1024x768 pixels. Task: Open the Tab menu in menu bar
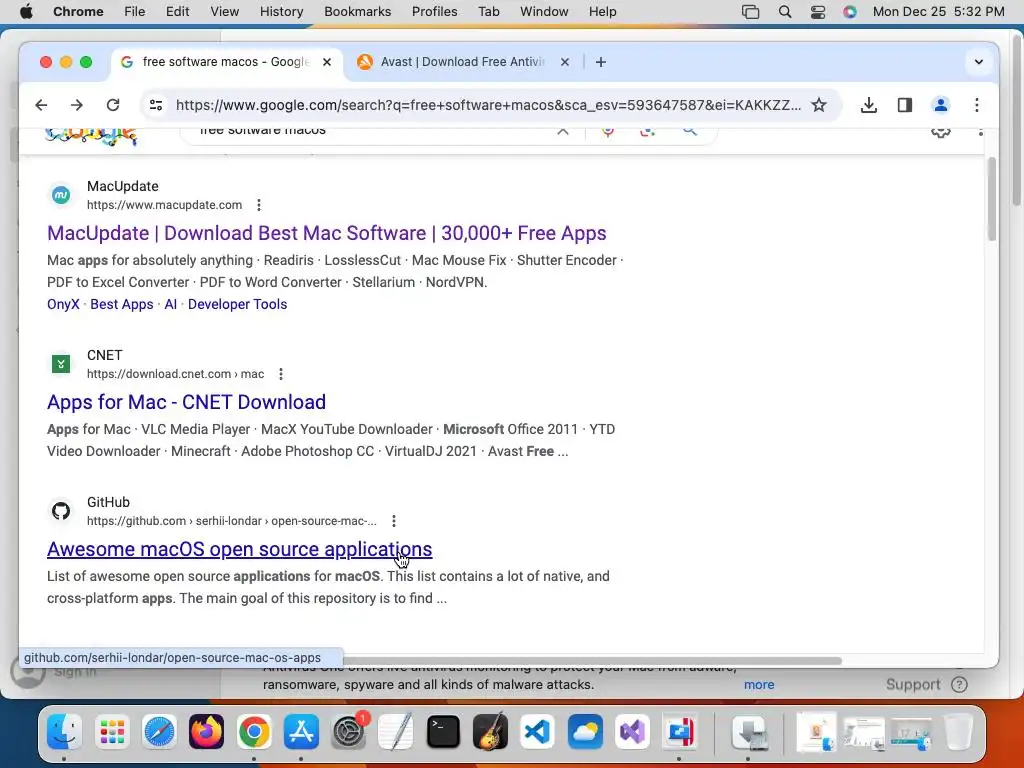point(488,12)
